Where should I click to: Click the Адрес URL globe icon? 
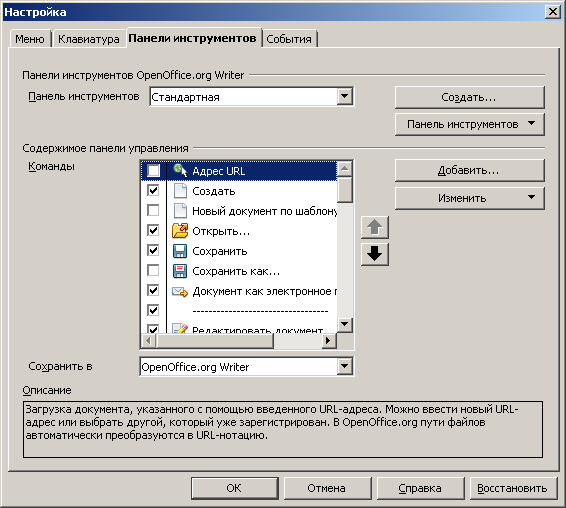180,170
